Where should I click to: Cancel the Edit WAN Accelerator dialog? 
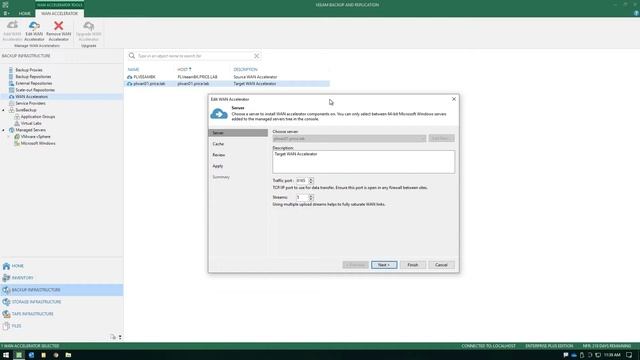point(441,265)
